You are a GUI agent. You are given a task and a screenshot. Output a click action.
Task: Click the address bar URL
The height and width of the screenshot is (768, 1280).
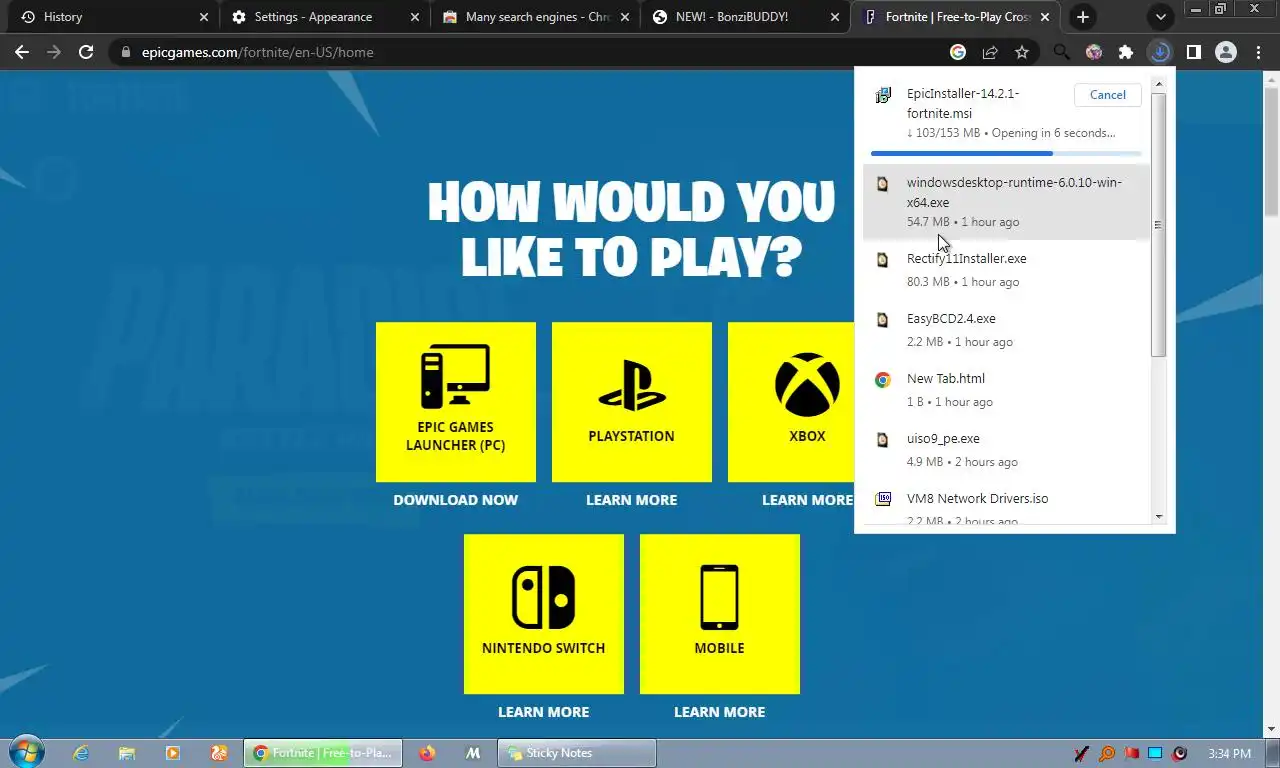tap(258, 52)
